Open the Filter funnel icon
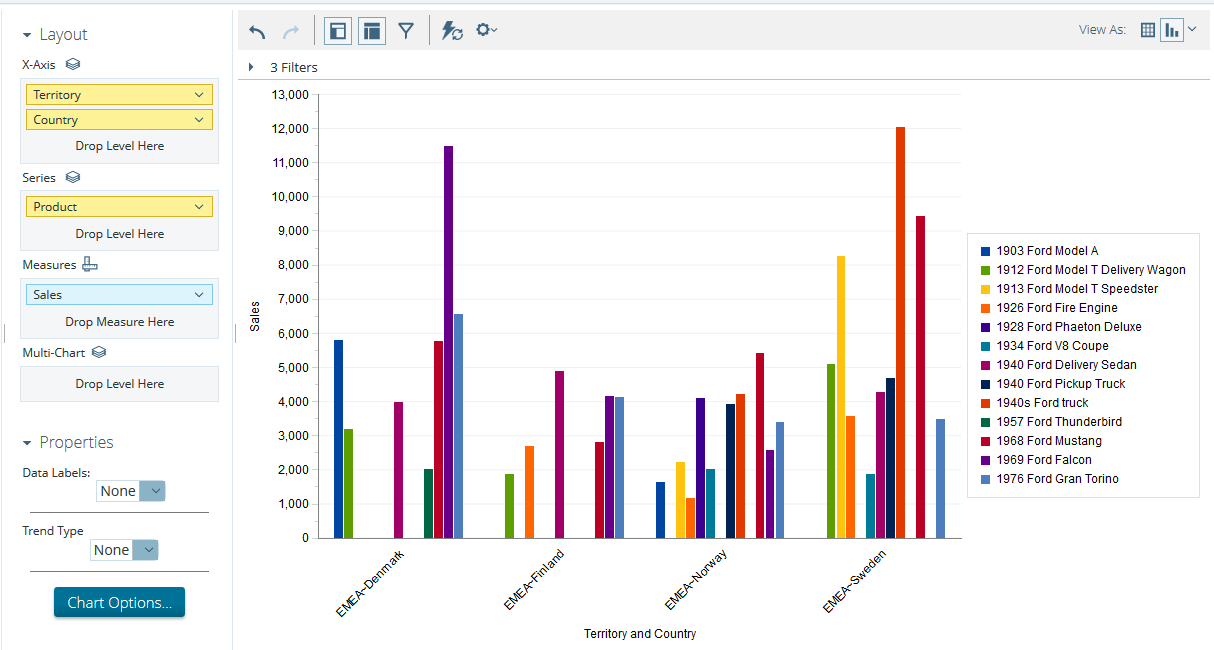This screenshot has height=650, width=1214. 405,31
